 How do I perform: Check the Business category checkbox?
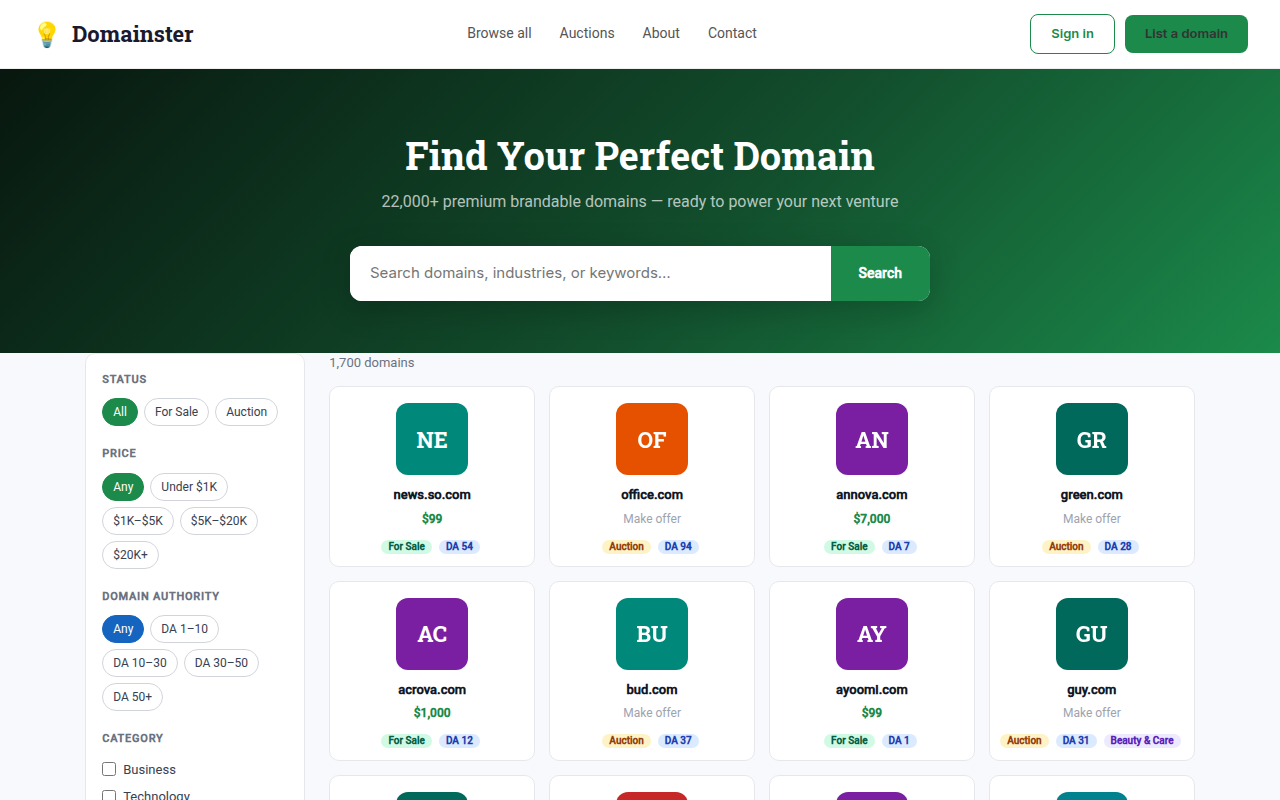click(109, 769)
